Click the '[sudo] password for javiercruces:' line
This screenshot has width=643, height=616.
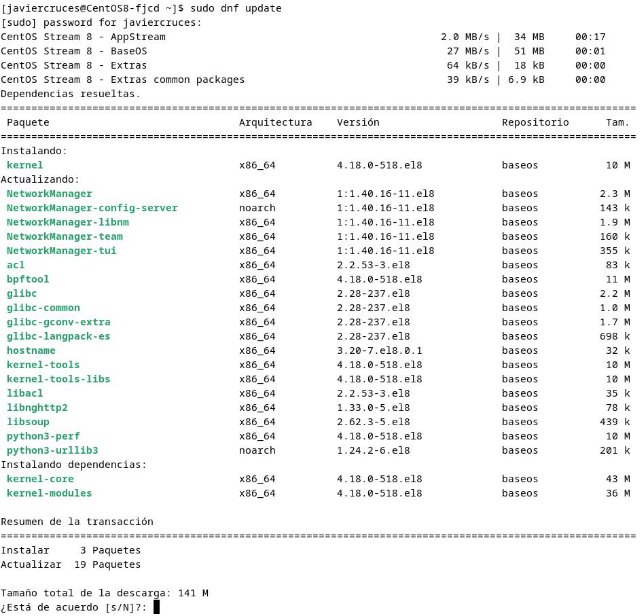tap(101, 23)
